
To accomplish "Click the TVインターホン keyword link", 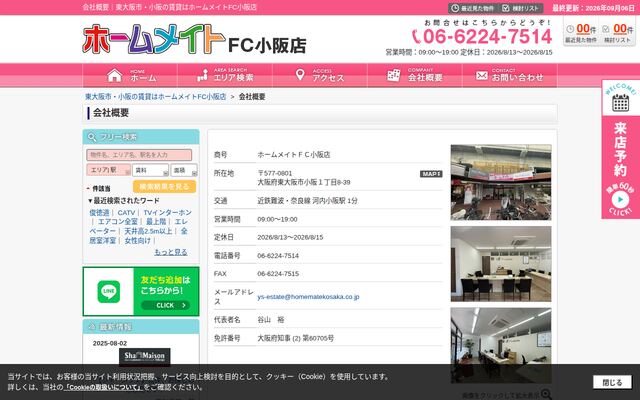I will 167,213.
